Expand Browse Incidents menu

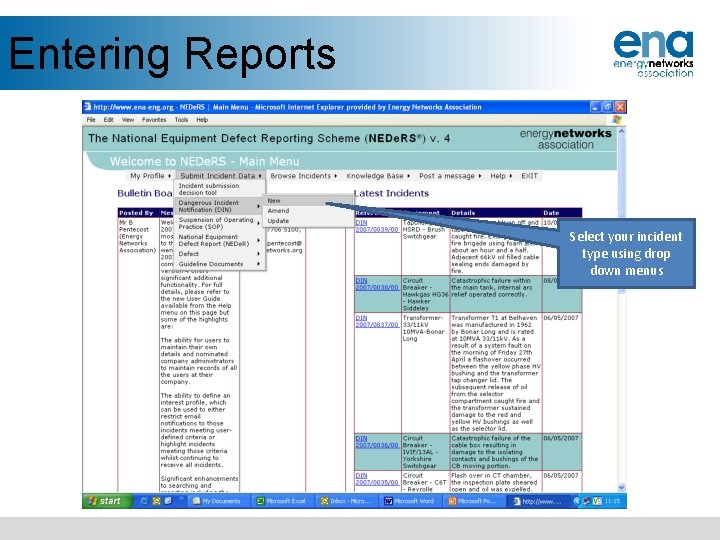[304, 176]
